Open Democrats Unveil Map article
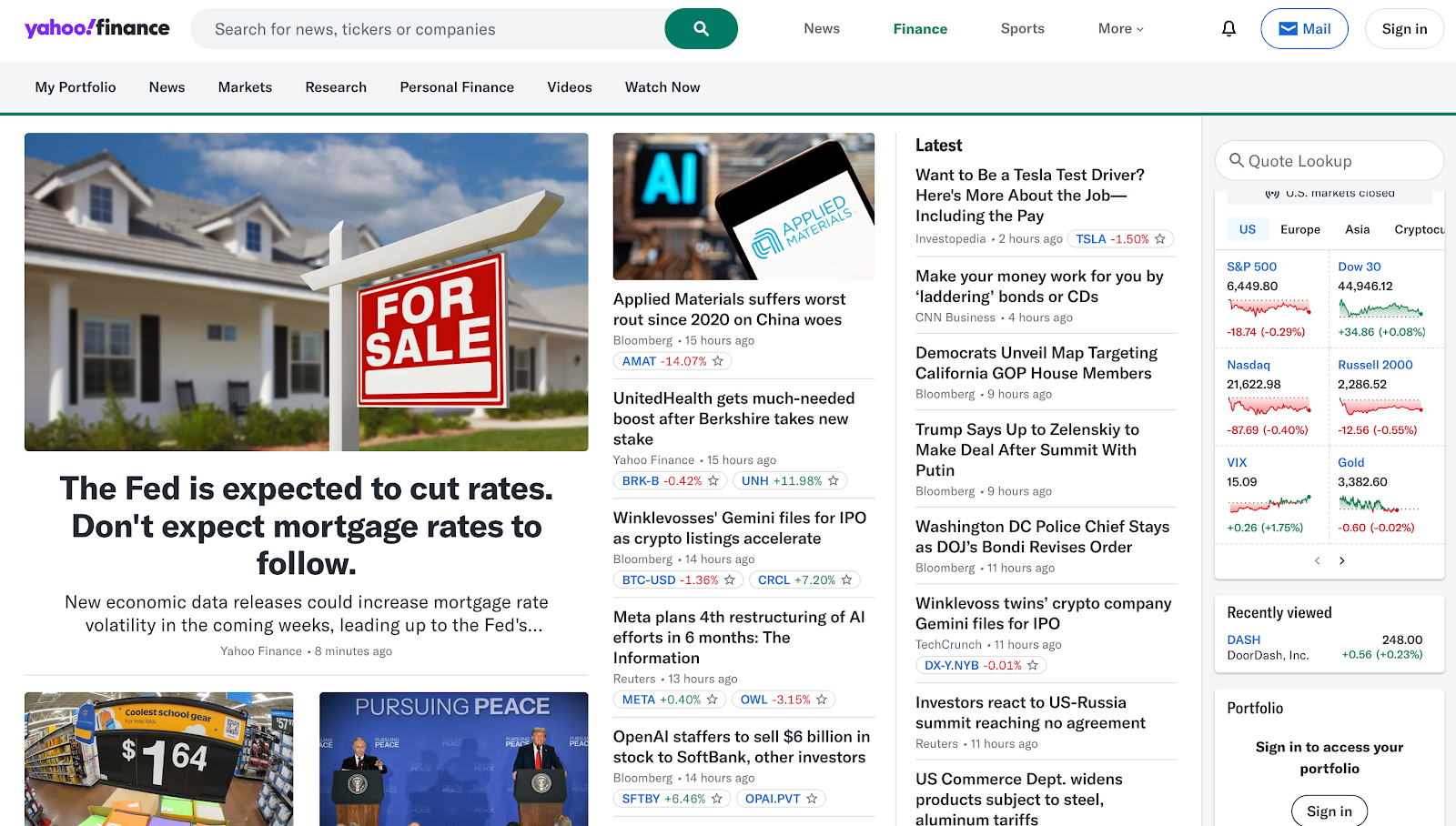 (1036, 362)
